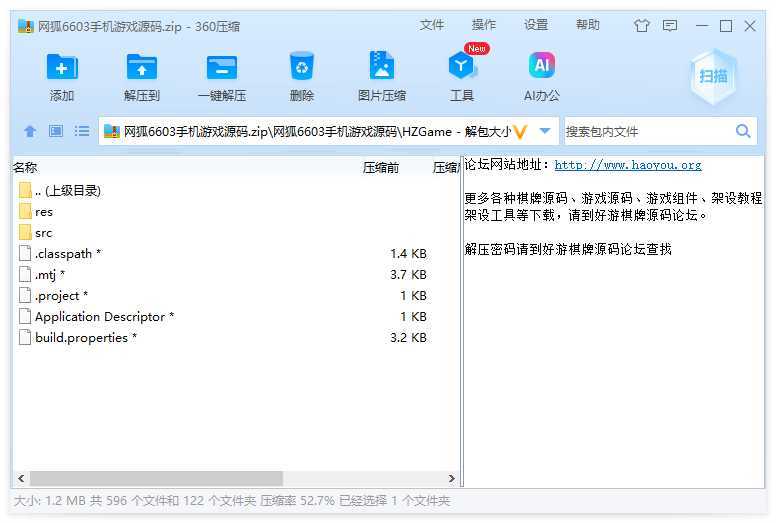This screenshot has width=776, height=523.
Task: Click the horizontal scrollbar in file list
Action: pos(156,479)
